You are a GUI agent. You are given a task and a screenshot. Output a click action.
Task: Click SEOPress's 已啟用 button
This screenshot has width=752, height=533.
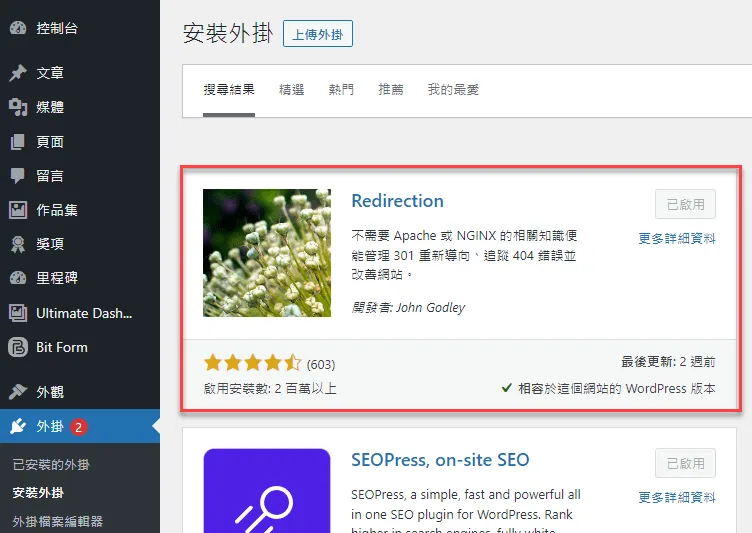(x=685, y=463)
